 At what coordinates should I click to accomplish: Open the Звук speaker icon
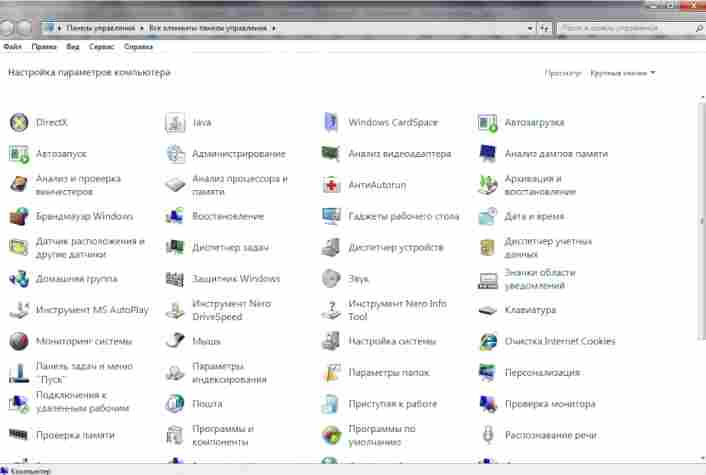tap(331, 279)
